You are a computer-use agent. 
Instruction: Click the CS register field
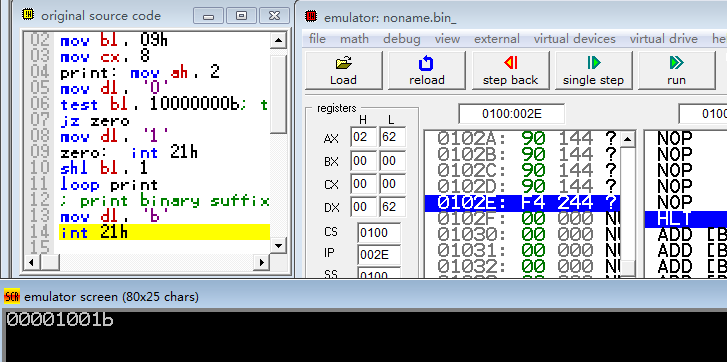[x=379, y=233]
